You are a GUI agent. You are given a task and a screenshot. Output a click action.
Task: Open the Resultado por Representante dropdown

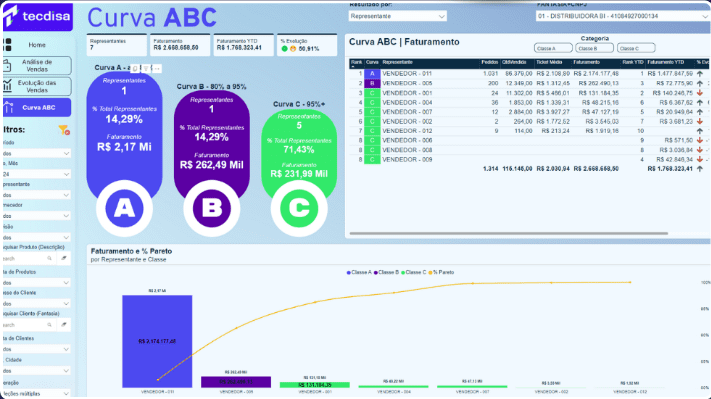click(398, 16)
